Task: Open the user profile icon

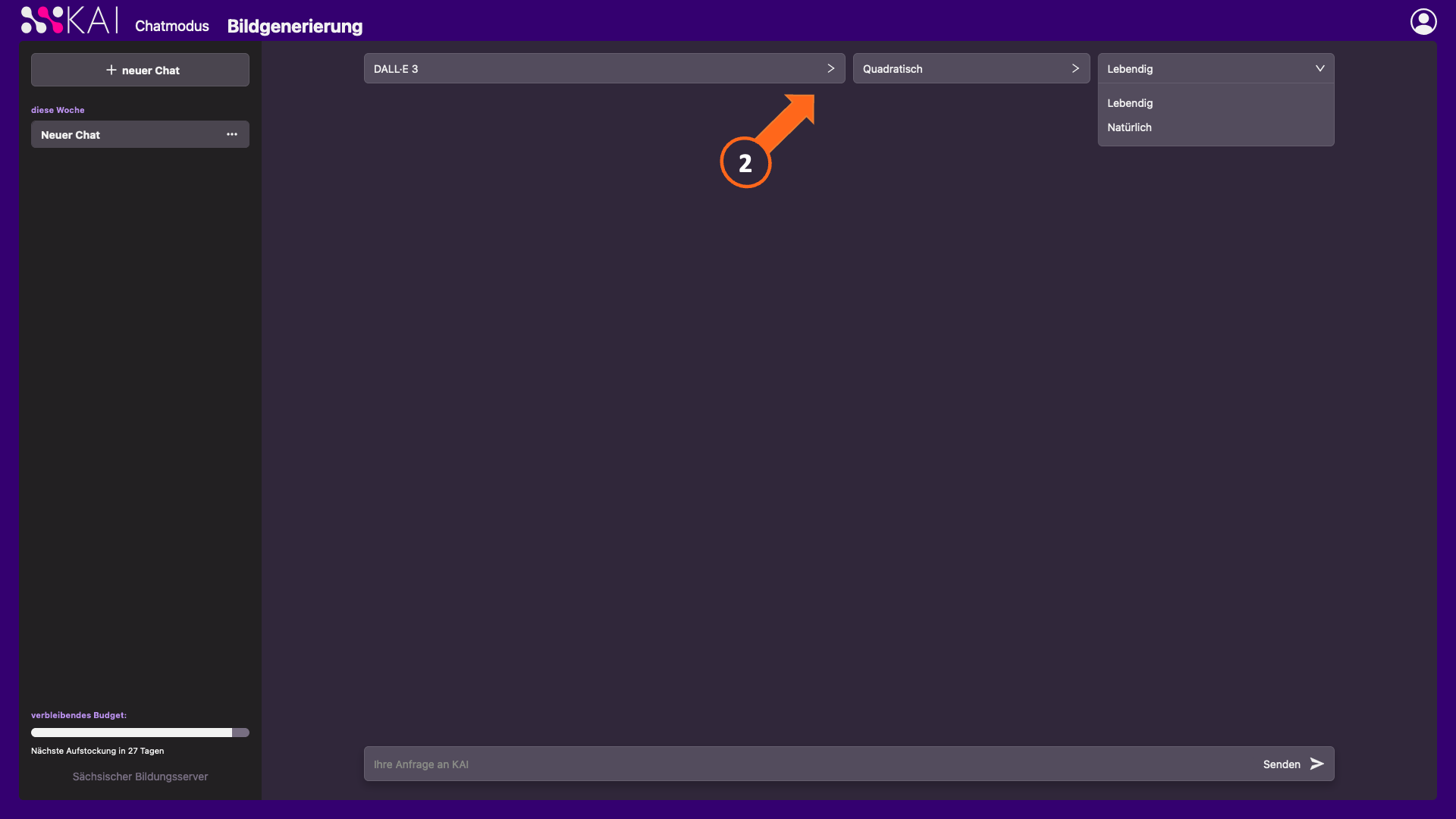Action: coord(1423,21)
